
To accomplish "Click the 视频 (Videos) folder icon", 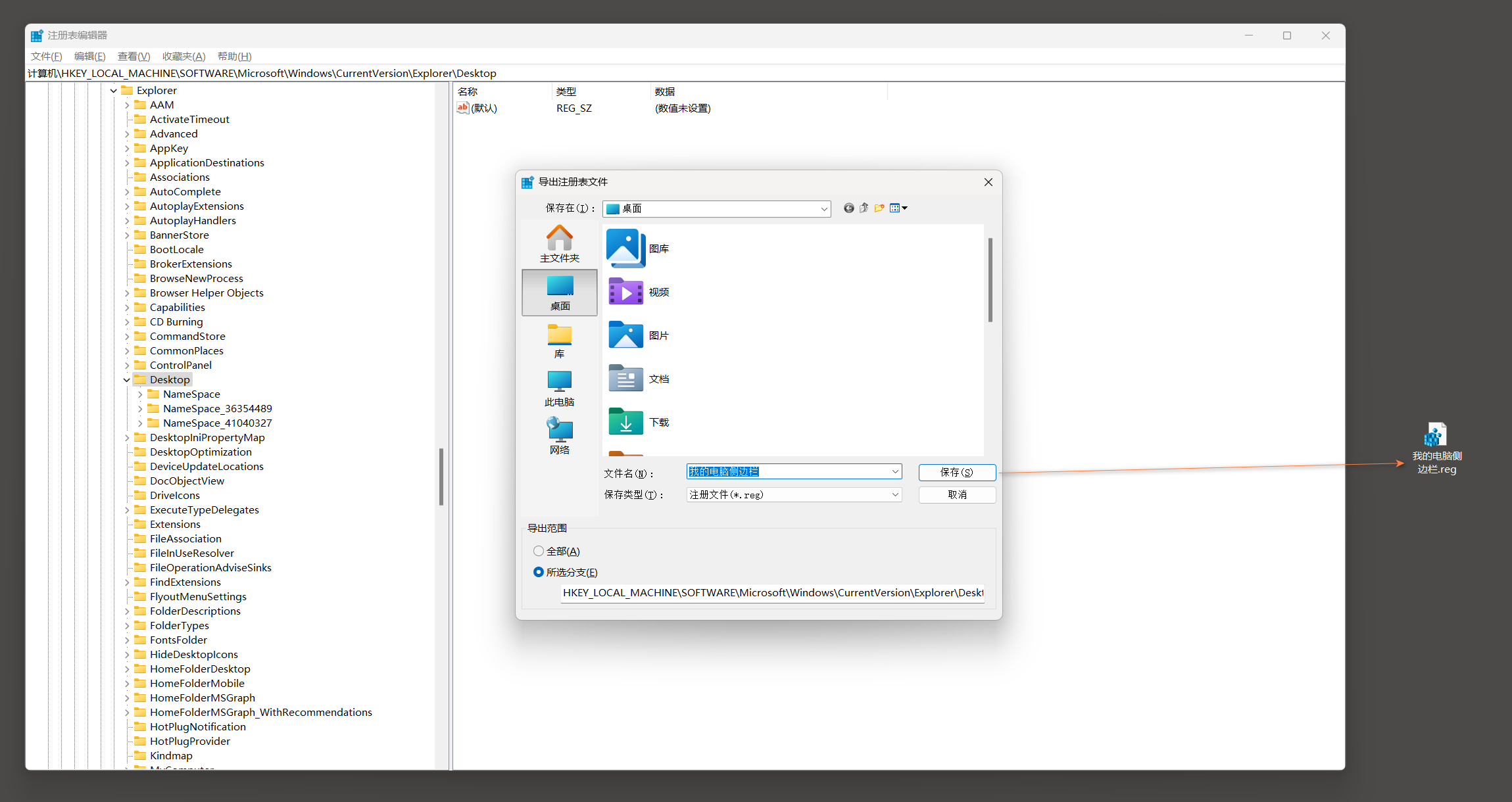I will (625, 292).
